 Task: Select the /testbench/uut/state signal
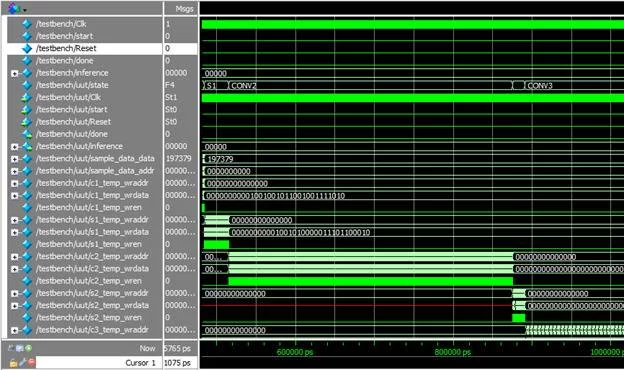click(72, 85)
